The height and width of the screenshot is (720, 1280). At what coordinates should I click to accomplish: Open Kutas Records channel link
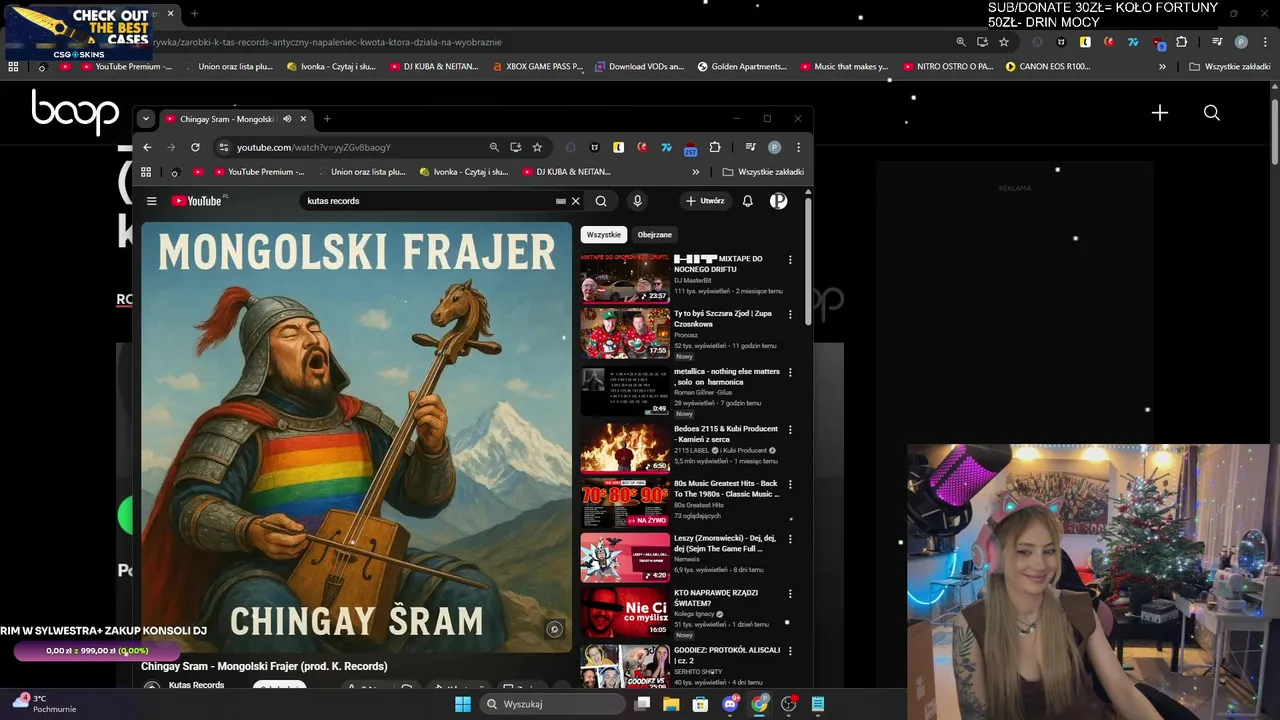click(x=196, y=685)
